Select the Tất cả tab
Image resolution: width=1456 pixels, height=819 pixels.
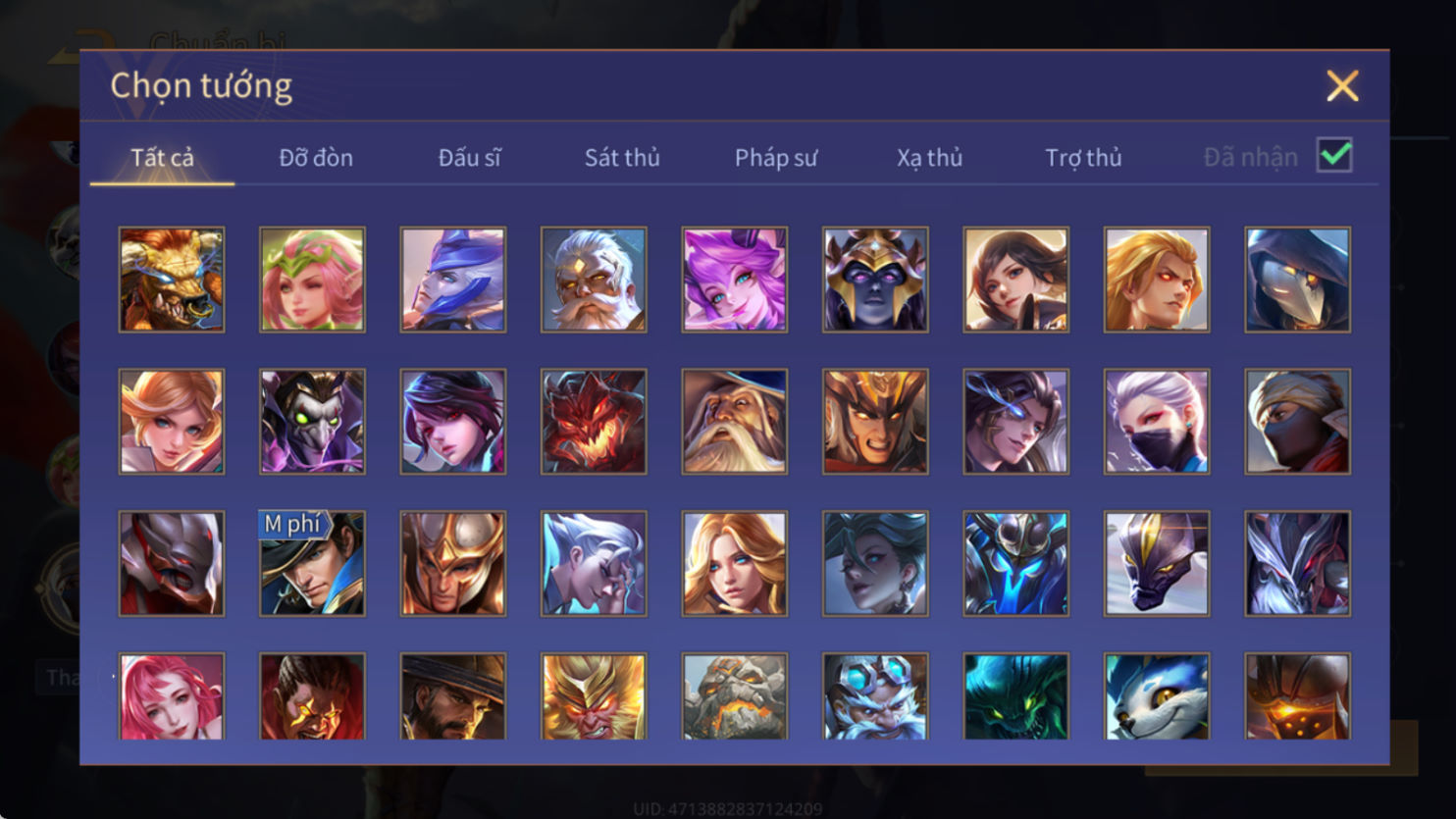coord(162,157)
